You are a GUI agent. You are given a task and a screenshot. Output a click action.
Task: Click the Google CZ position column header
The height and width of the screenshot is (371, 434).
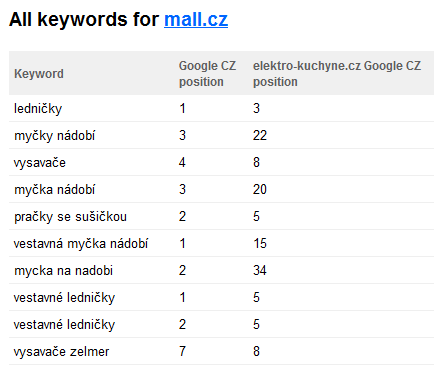tap(207, 74)
